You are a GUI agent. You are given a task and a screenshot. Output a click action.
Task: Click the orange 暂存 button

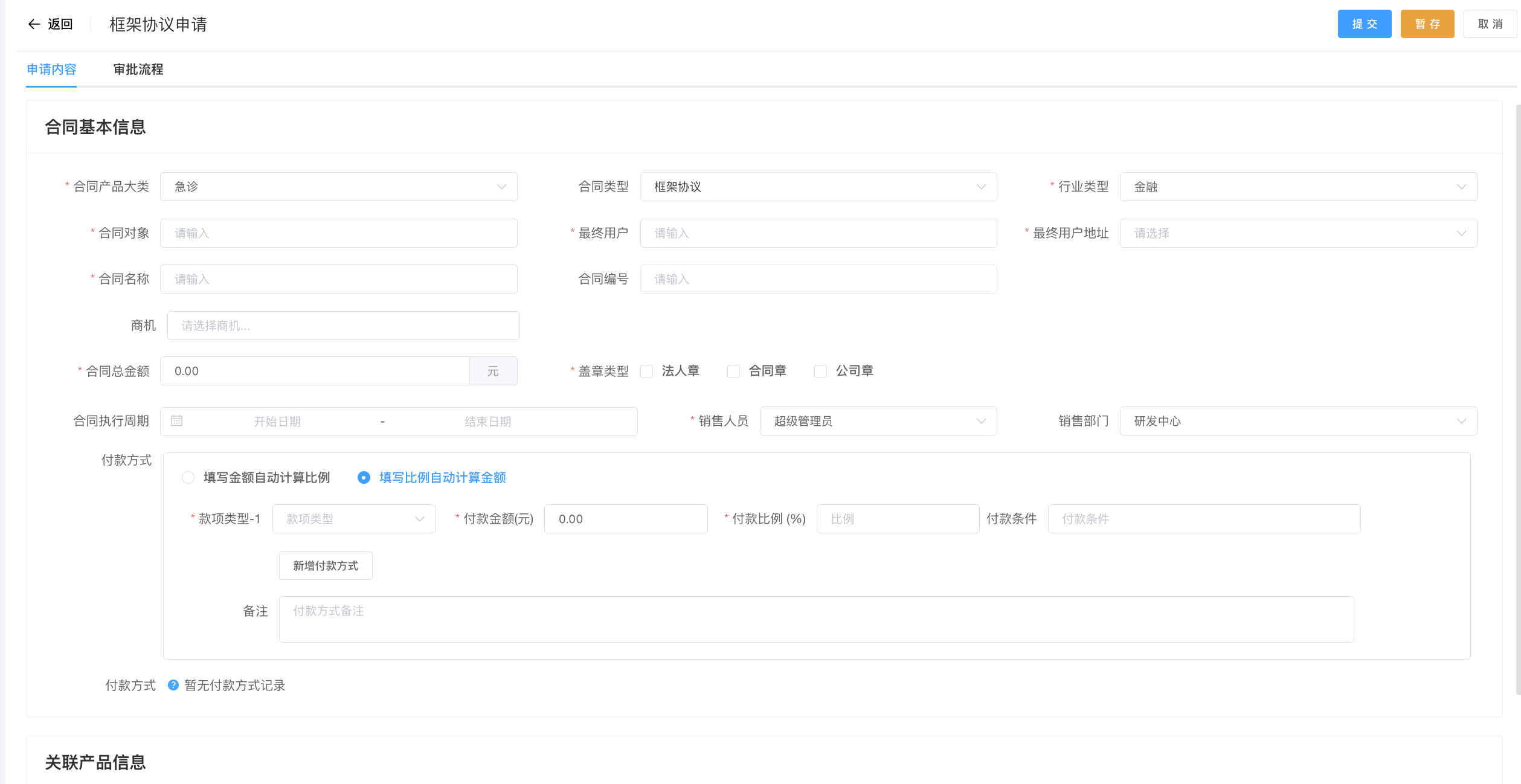pos(1427,24)
